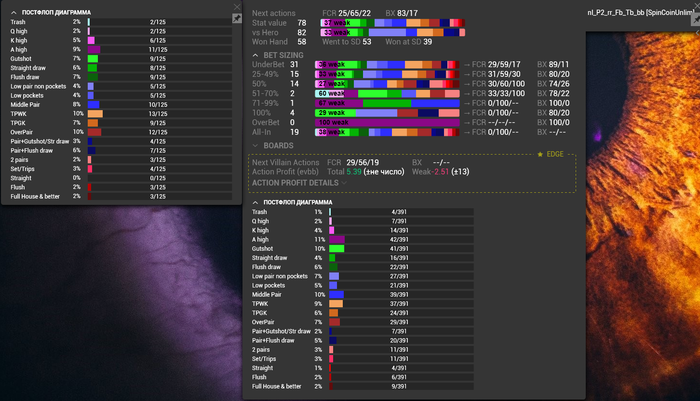Expand the BOARDS section
The image size is (700, 401).
[255, 146]
